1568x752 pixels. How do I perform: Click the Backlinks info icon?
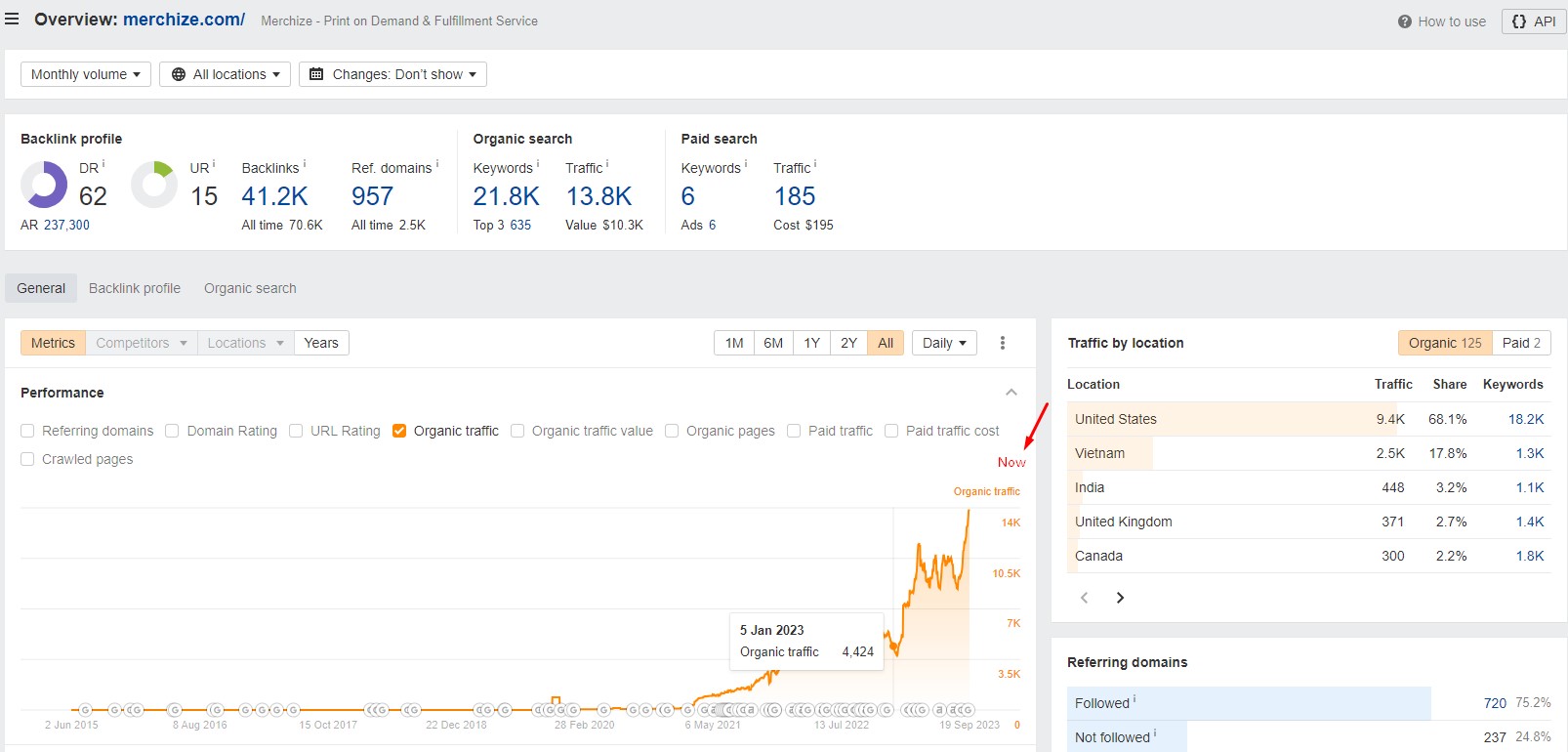(305, 164)
